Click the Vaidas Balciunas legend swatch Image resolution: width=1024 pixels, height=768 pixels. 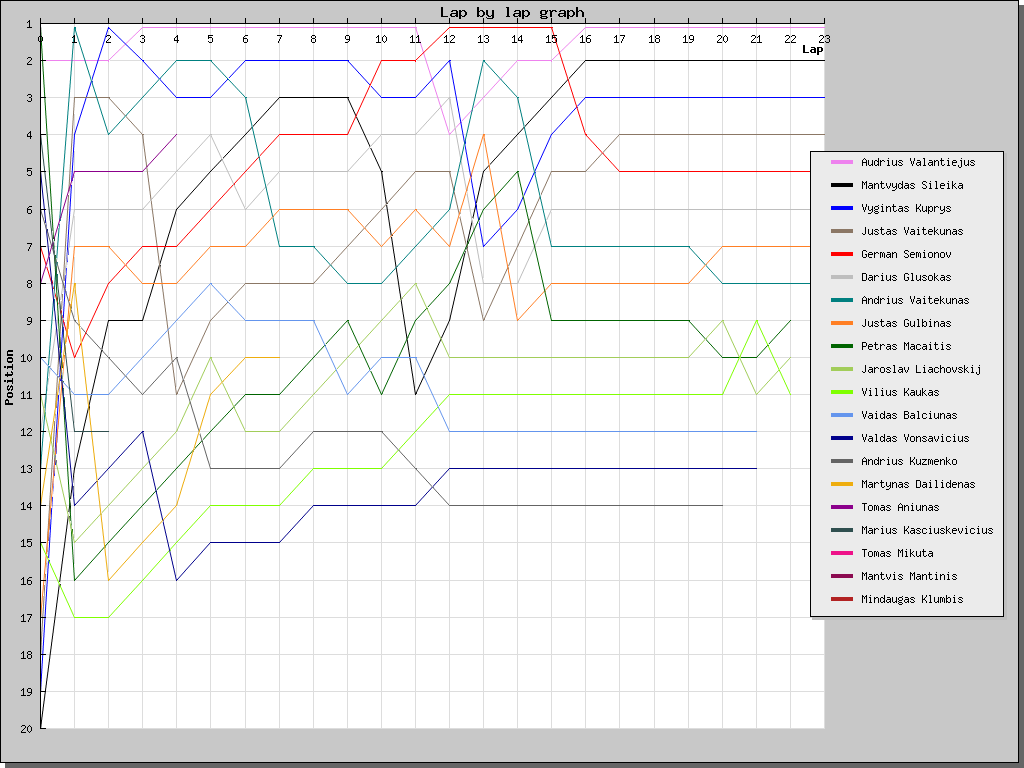tap(842, 415)
